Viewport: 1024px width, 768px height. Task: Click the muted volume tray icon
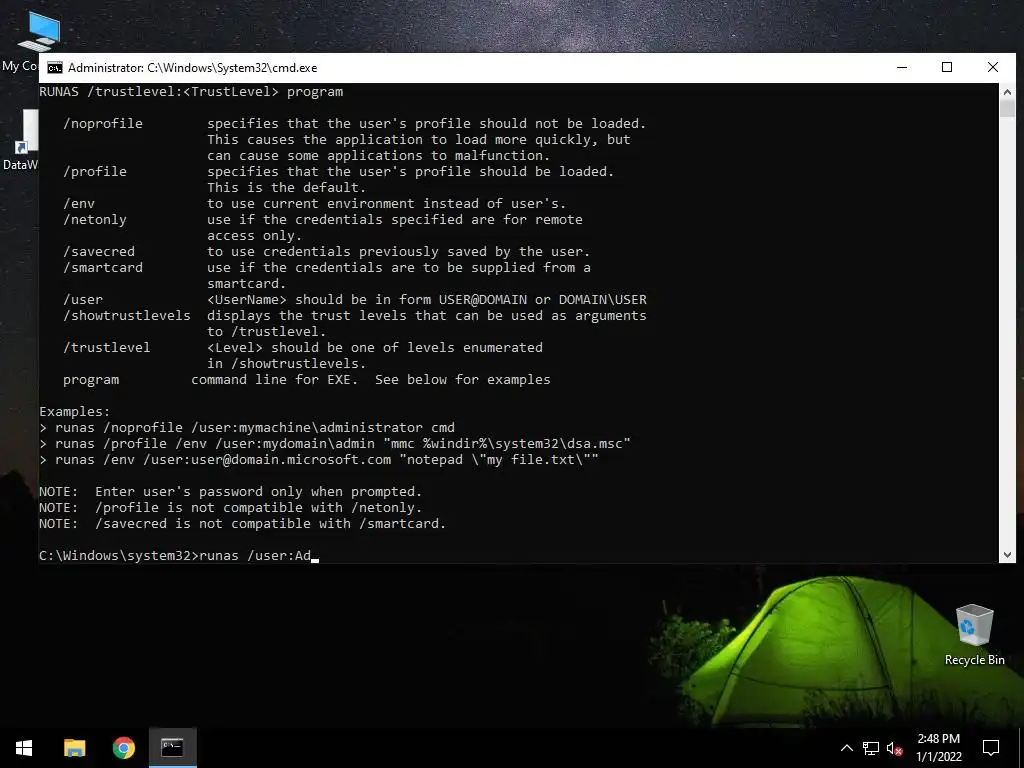[x=895, y=748]
